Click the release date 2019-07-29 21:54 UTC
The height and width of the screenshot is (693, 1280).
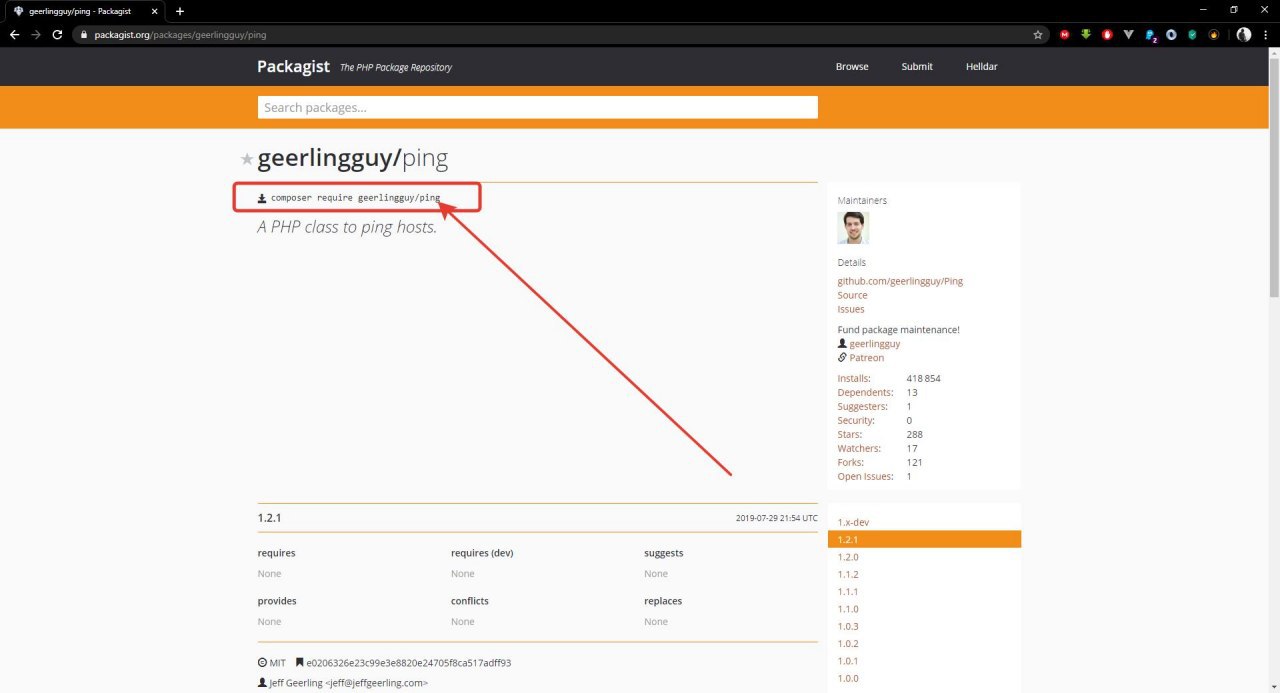(776, 518)
